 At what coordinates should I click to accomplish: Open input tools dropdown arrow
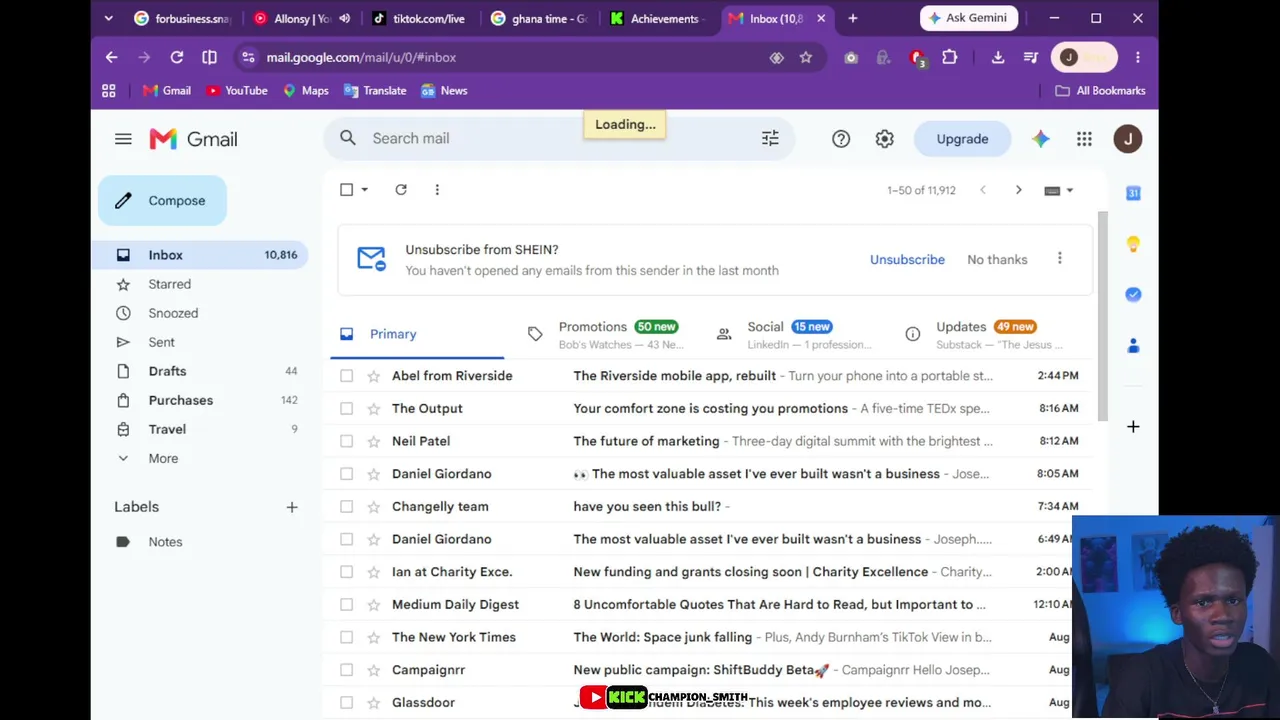pyautogui.click(x=1069, y=190)
